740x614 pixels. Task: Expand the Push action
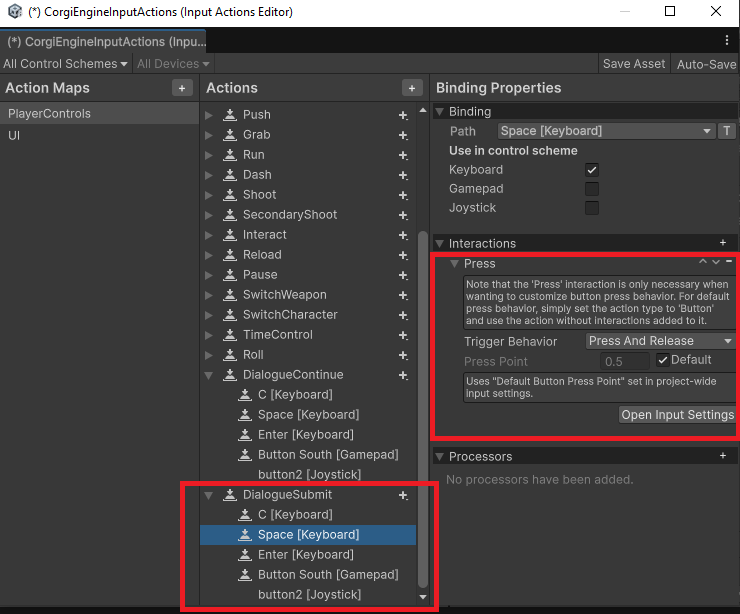tap(209, 115)
